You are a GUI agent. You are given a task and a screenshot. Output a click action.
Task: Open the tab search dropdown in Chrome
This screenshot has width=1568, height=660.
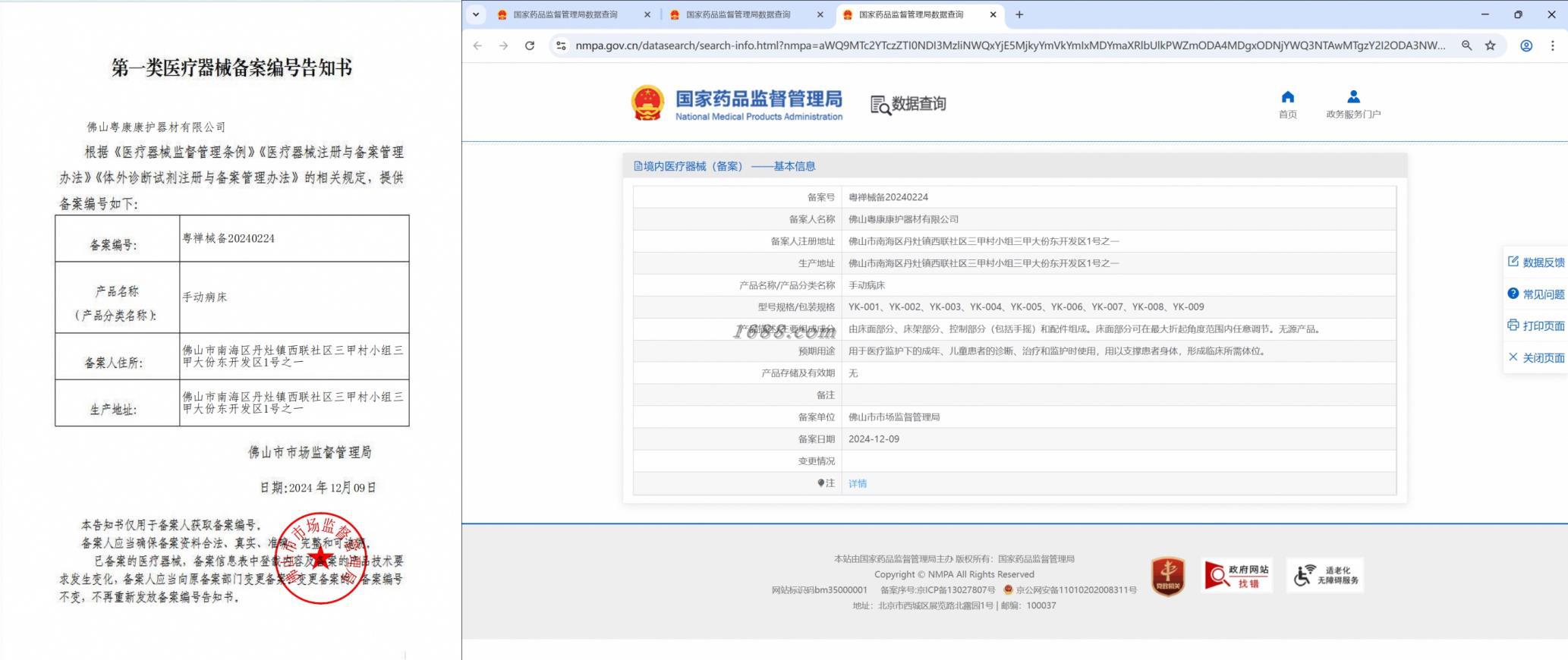[476, 14]
